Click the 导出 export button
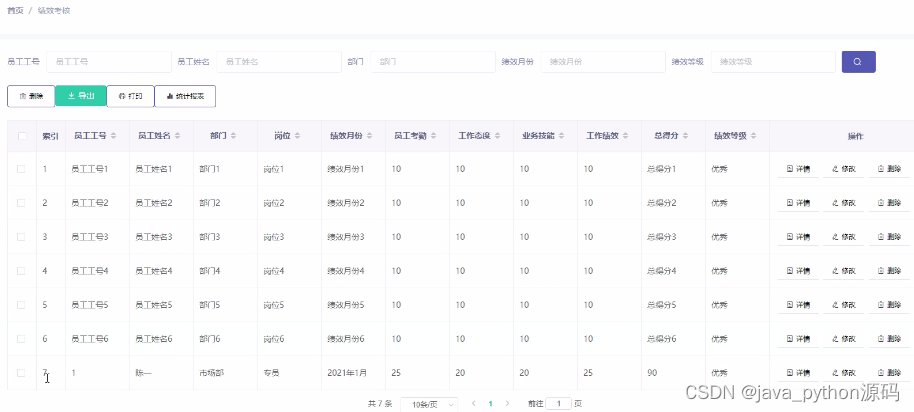The width and height of the screenshot is (914, 412). (81, 96)
